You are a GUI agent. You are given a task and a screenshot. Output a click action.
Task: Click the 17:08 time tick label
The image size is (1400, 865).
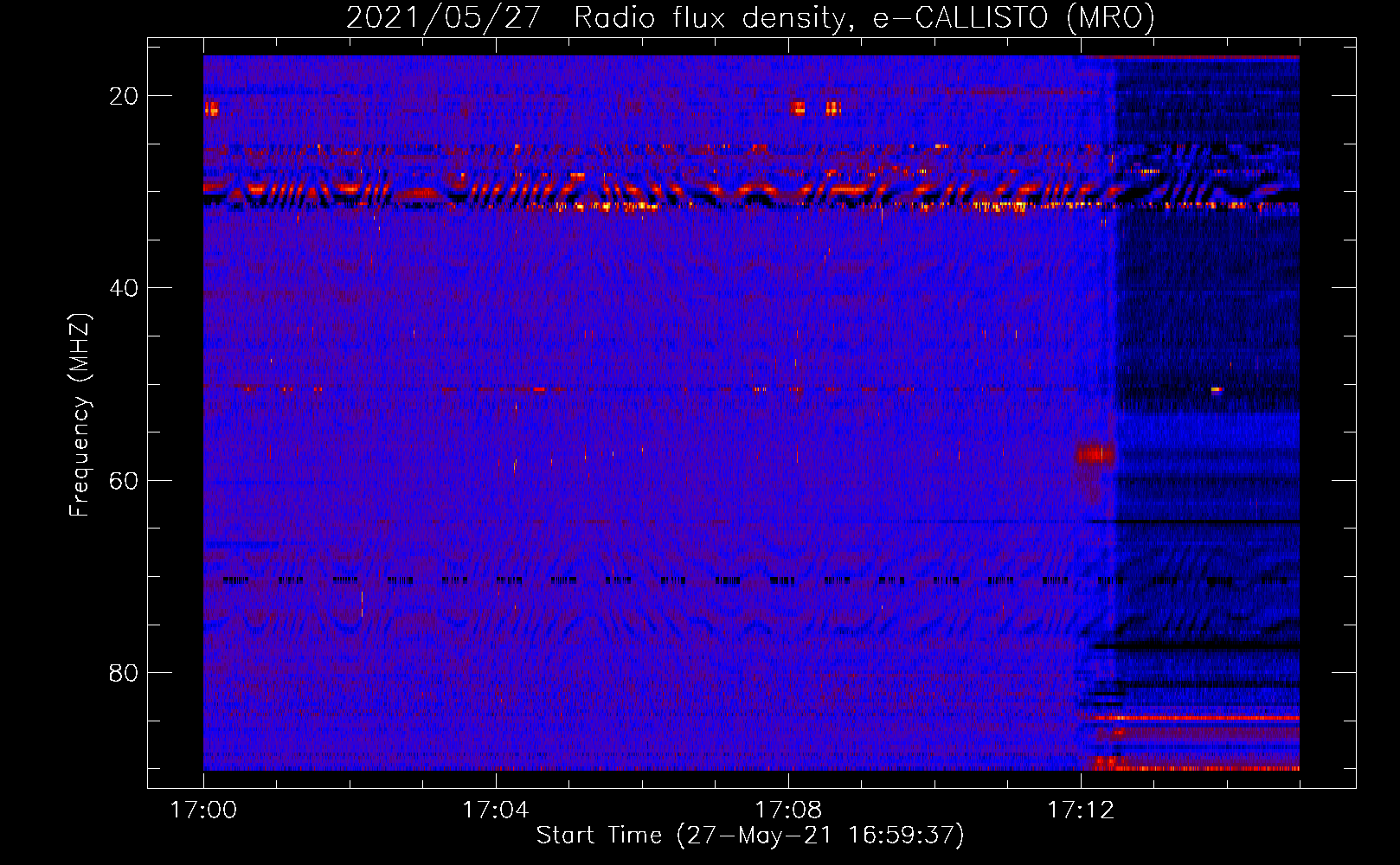pos(787,811)
